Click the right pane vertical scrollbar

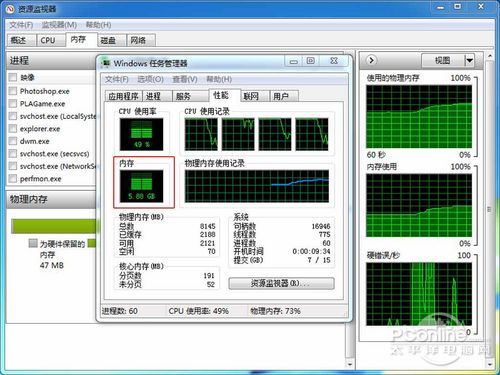click(x=490, y=209)
